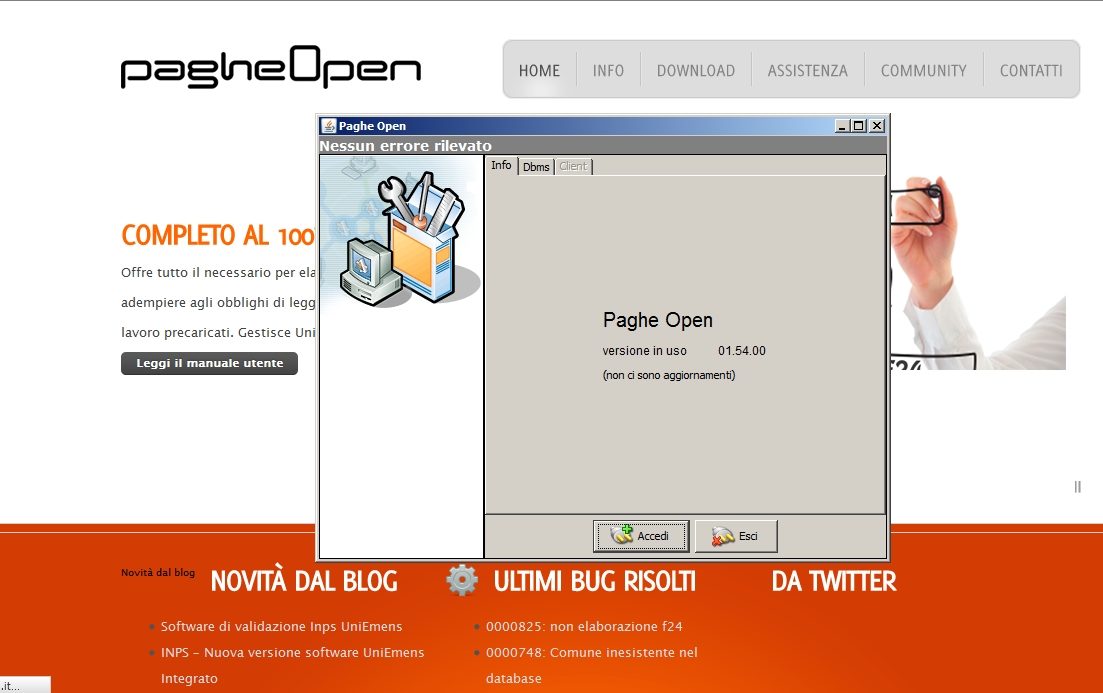The image size is (1103, 693).
Task: Open bug 0000825 non elaborazione f24
Action: 584,626
